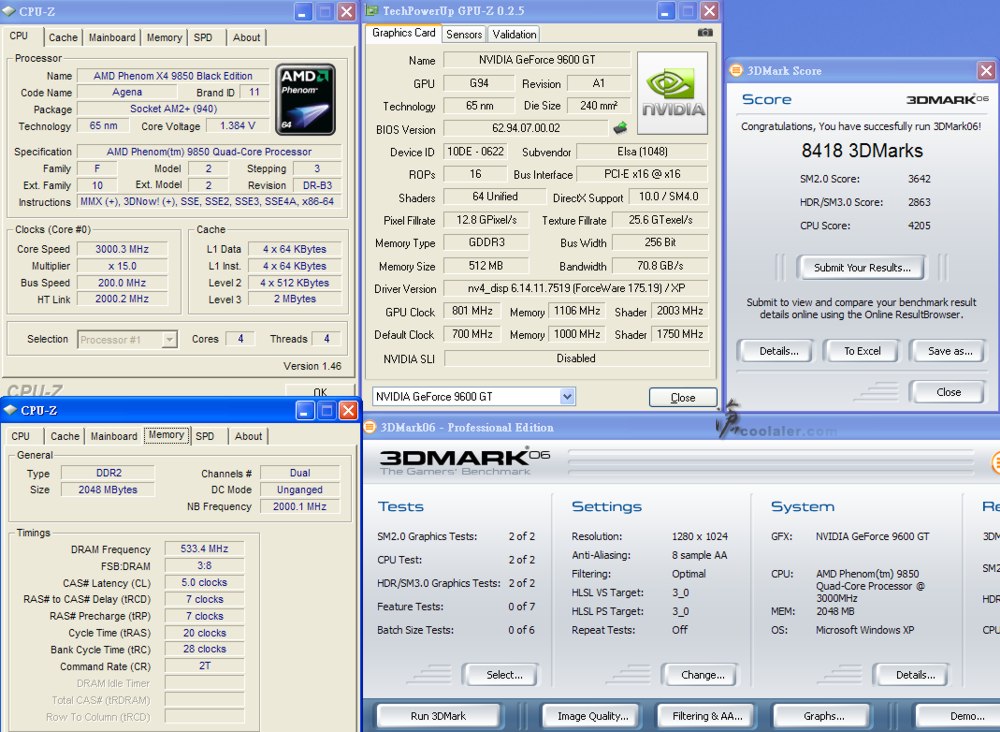This screenshot has height=732, width=1000.
Task: Open Memory tab in top CPU-Z
Action: [164, 38]
